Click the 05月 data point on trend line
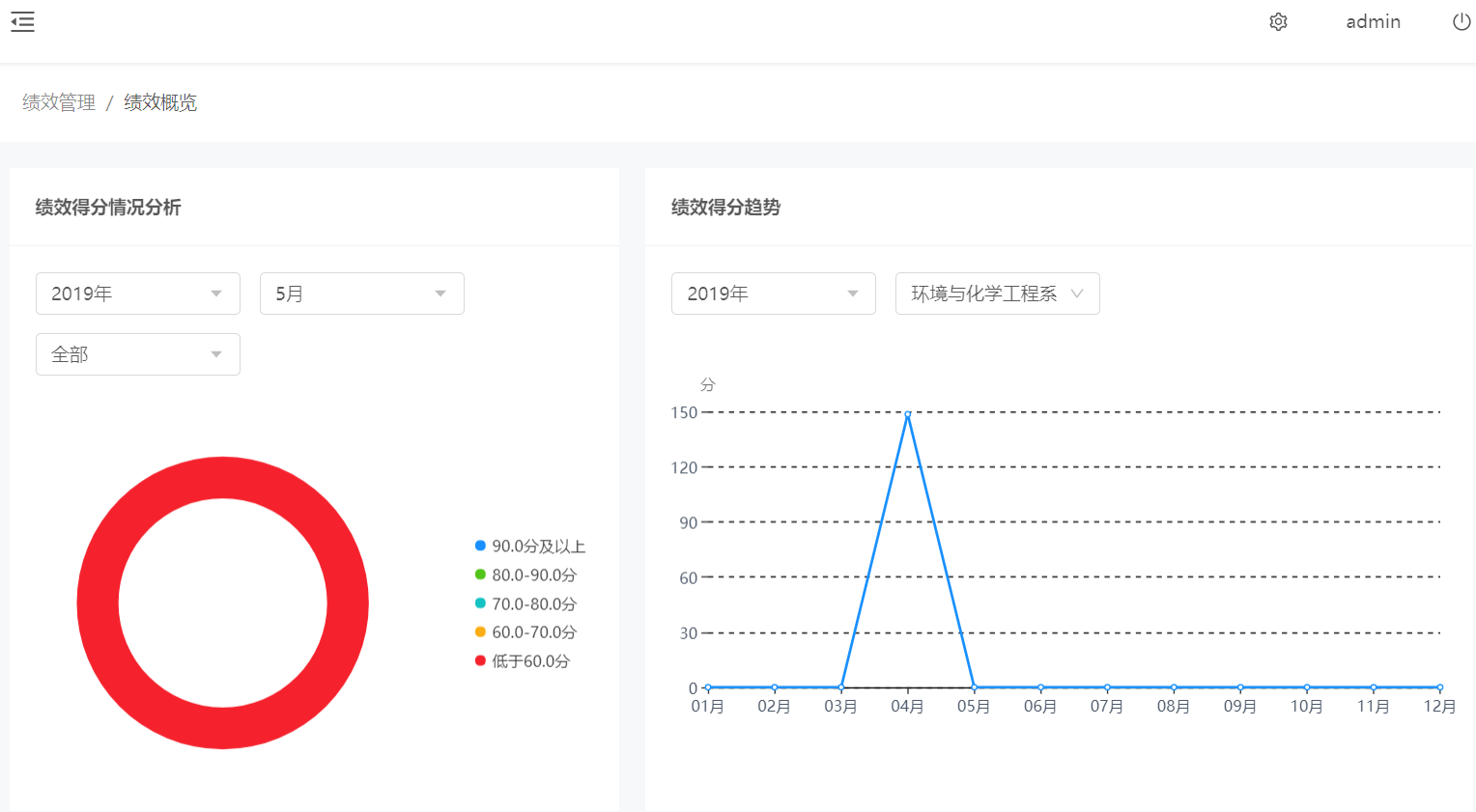 (974, 687)
